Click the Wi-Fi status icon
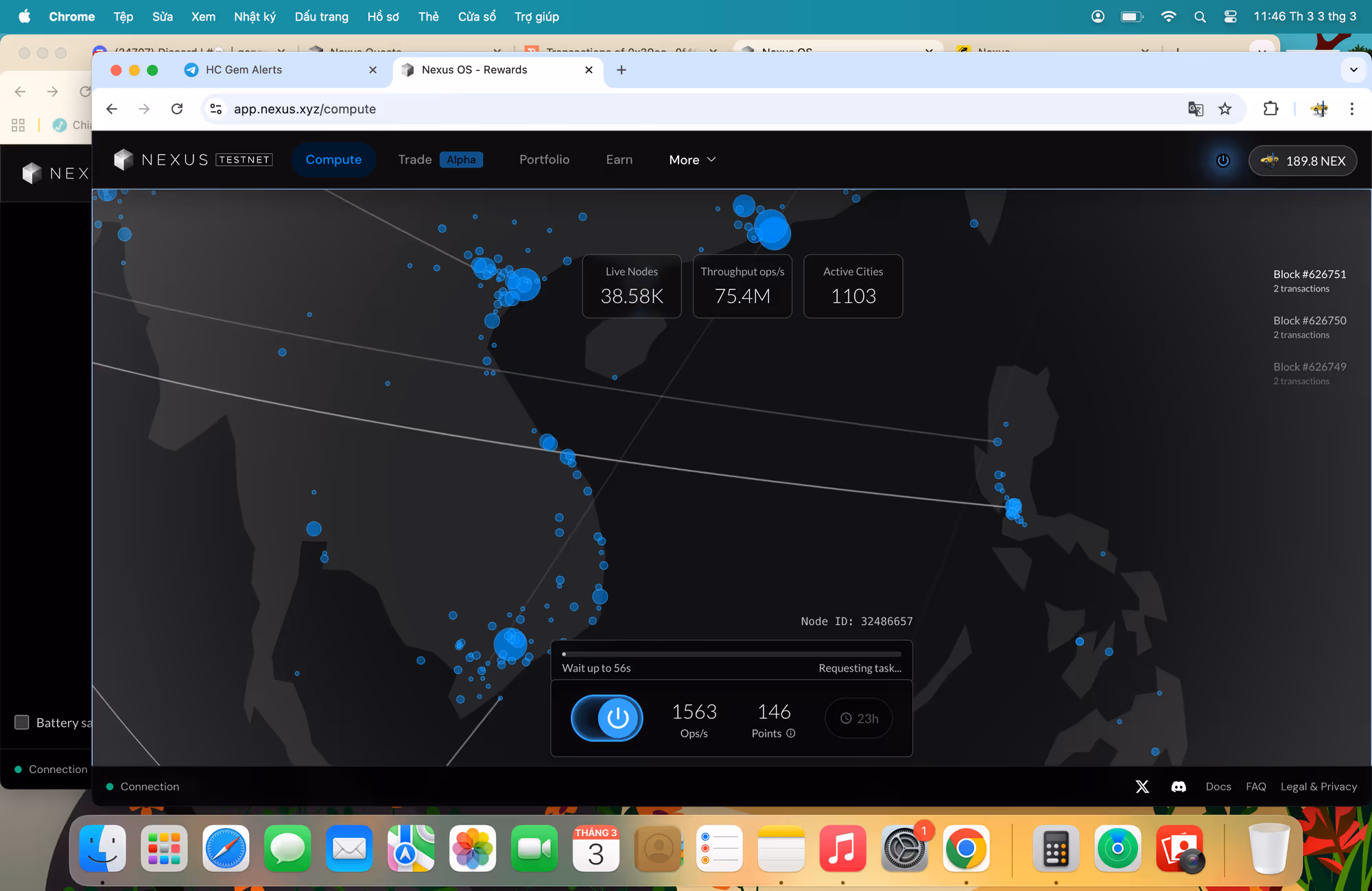Viewport: 1372px width, 891px height. 1168,16
